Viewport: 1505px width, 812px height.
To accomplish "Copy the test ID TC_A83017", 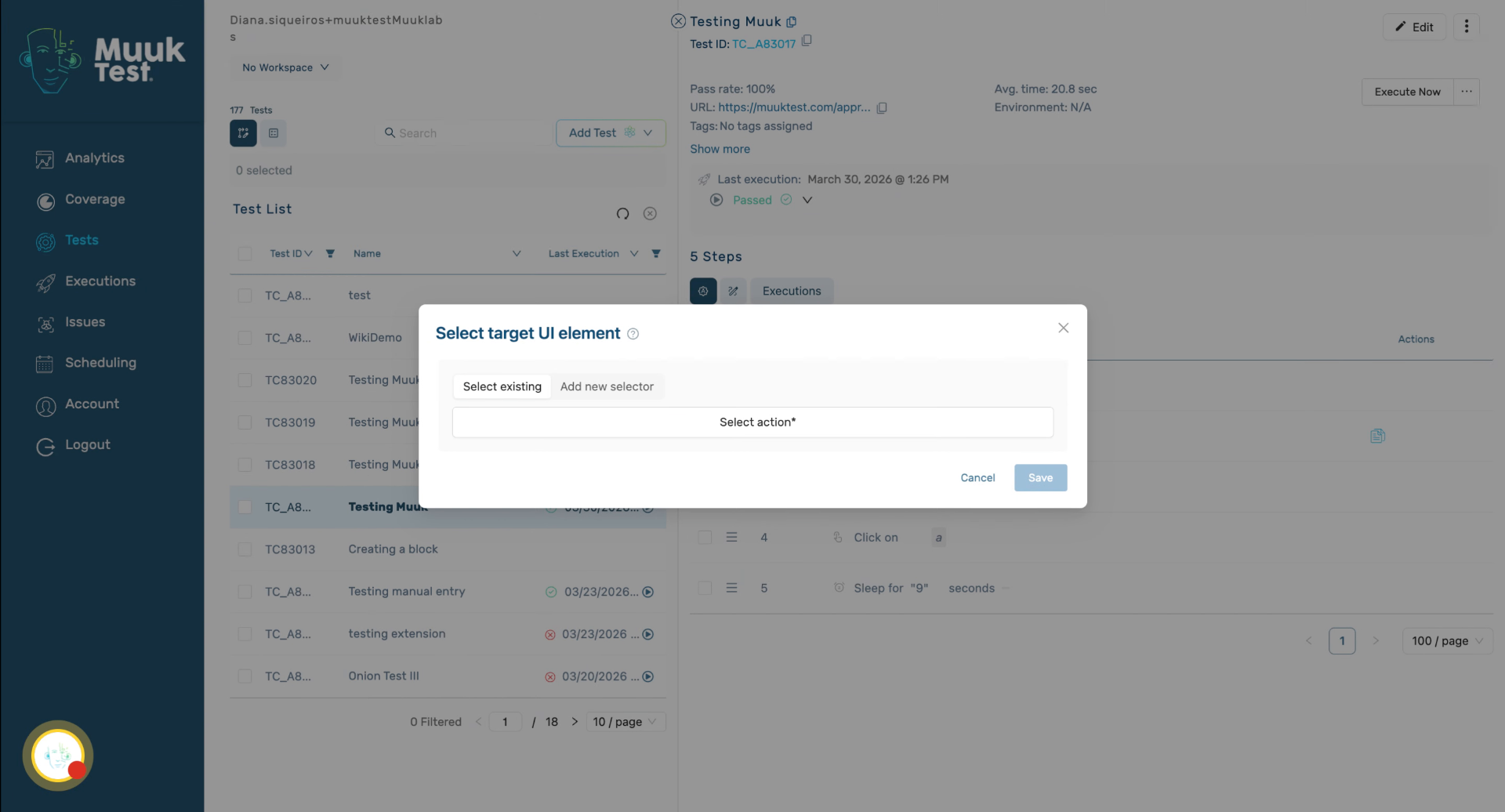I will click(x=807, y=40).
